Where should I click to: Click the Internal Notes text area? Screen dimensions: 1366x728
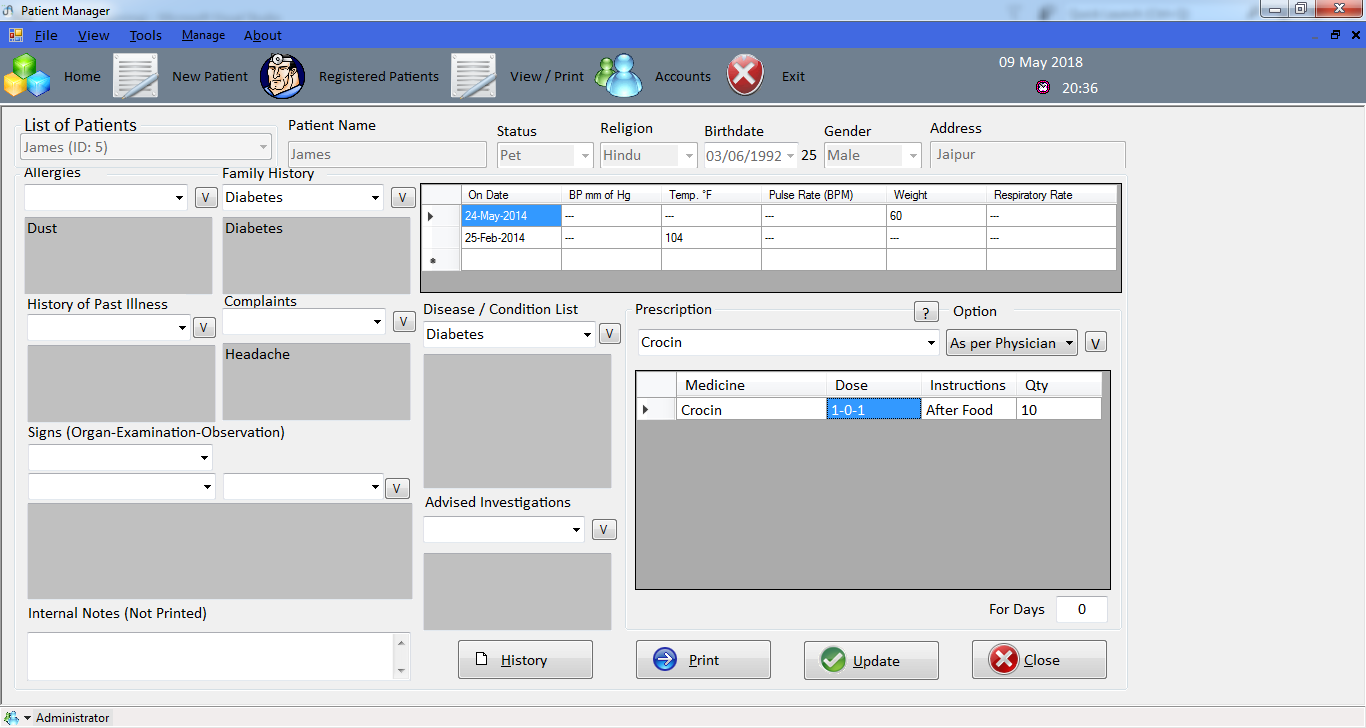pyautogui.click(x=211, y=656)
